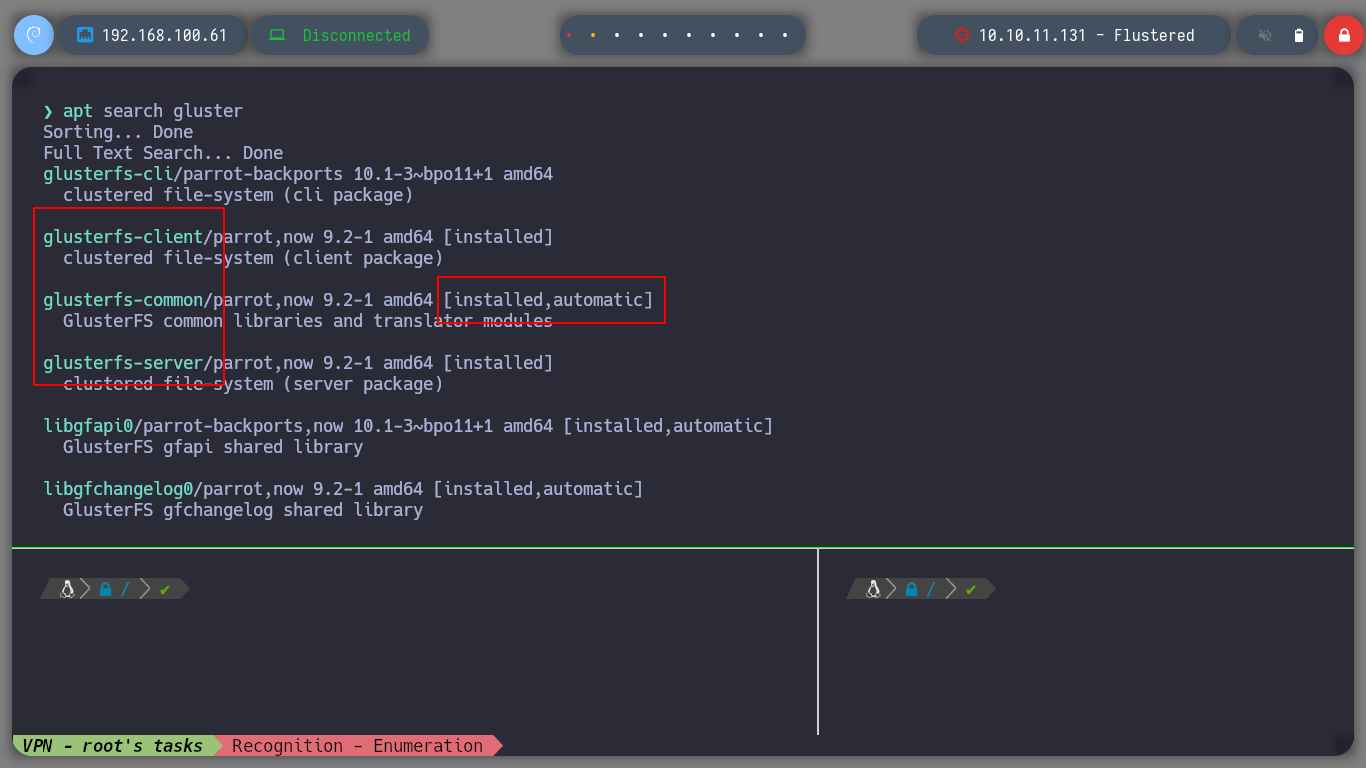Click the glusterfs-common package name
Viewport: 1366px width, 768px height.
click(123, 300)
